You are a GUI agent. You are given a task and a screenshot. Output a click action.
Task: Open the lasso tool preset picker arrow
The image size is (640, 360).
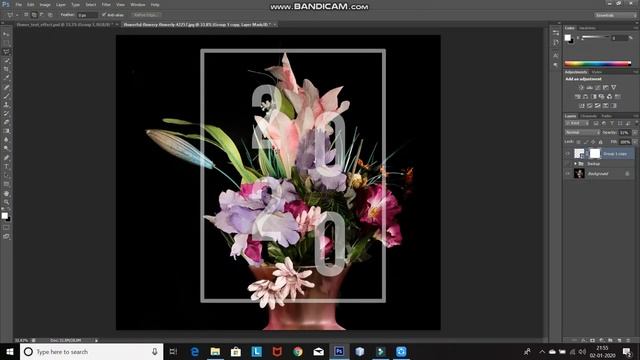[x=17, y=15]
